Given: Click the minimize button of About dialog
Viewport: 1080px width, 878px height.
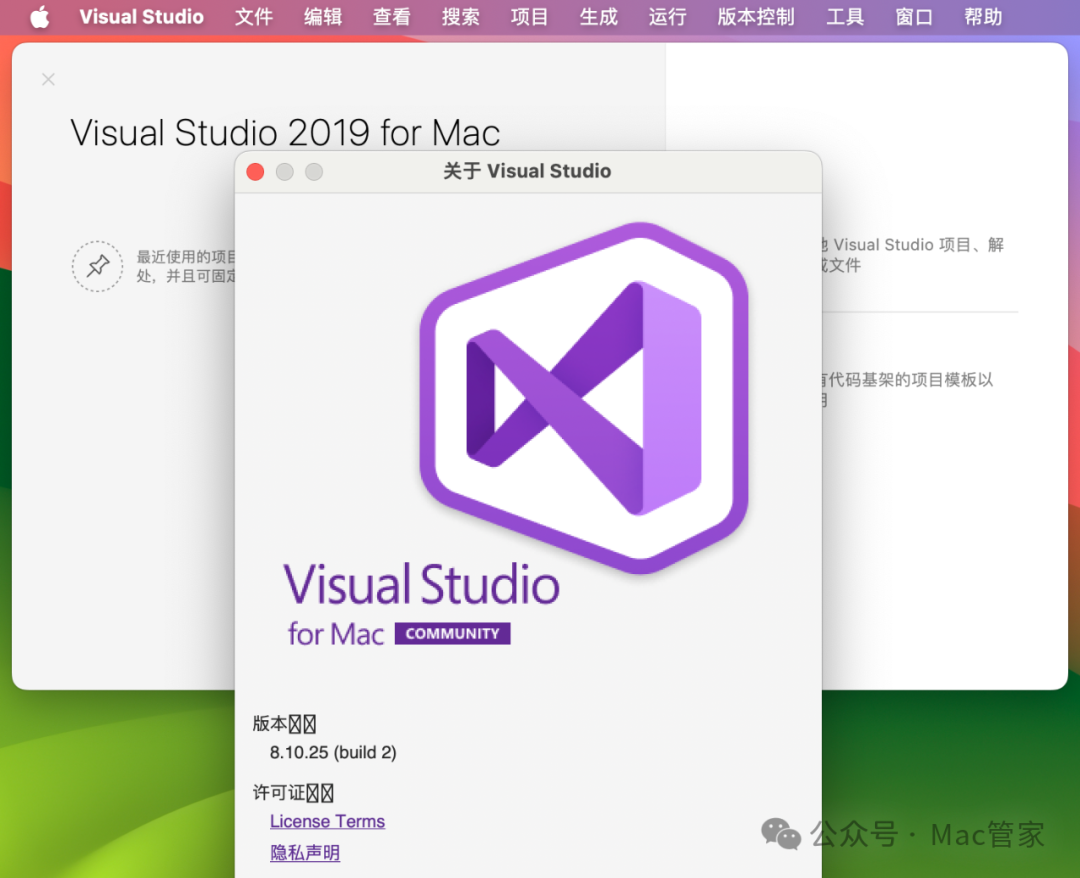Looking at the screenshot, I should click(284, 171).
